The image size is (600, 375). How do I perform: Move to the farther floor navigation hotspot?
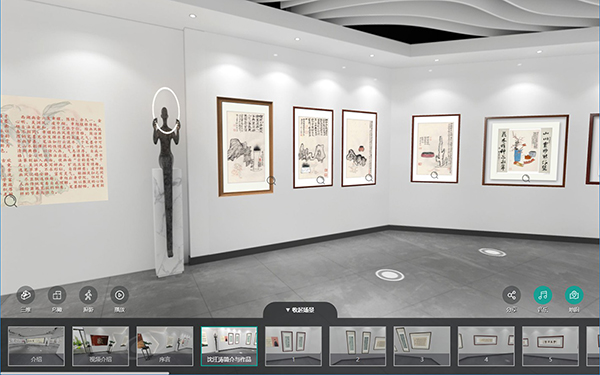click(x=492, y=252)
